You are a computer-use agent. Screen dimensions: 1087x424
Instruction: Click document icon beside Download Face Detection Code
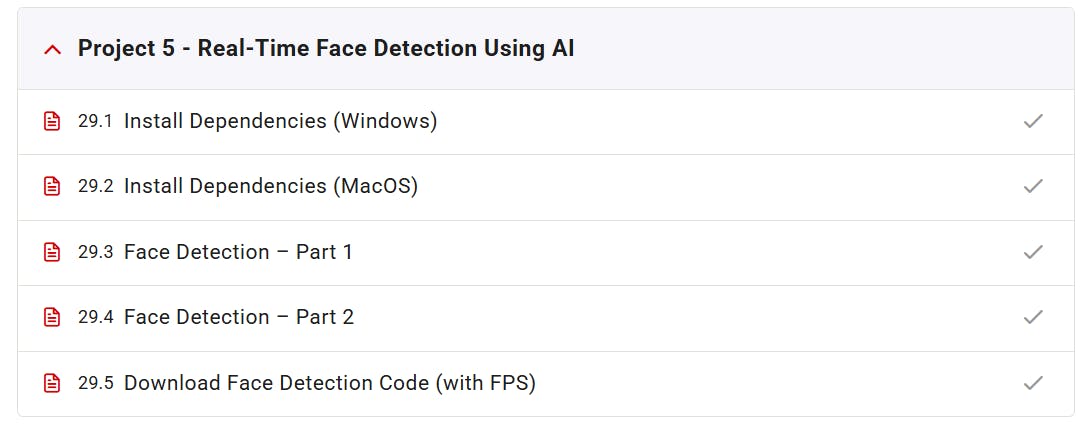tap(51, 383)
